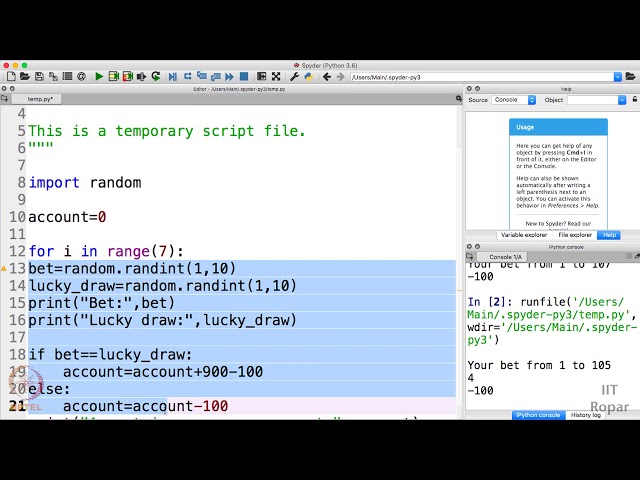Screen dimensions: 640x480
Task: Expand the Help Object combo box arrow
Action: [622, 100]
